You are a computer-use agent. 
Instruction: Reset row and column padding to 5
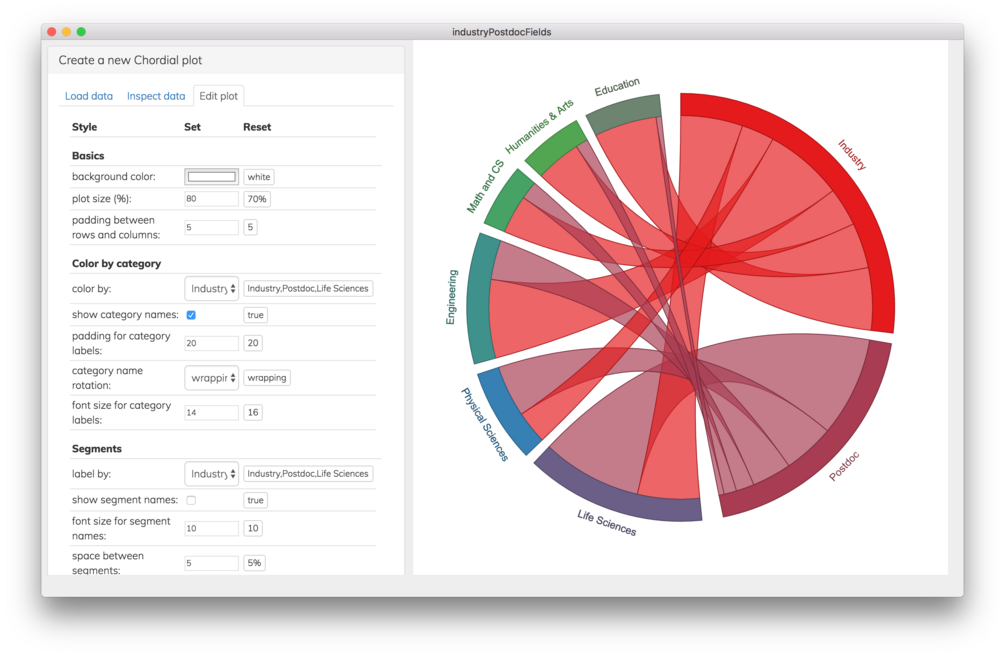point(251,227)
